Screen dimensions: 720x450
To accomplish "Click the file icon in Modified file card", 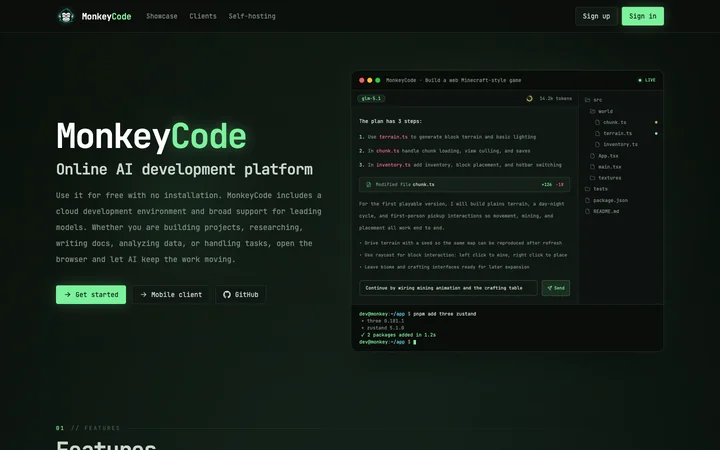I will coord(368,185).
